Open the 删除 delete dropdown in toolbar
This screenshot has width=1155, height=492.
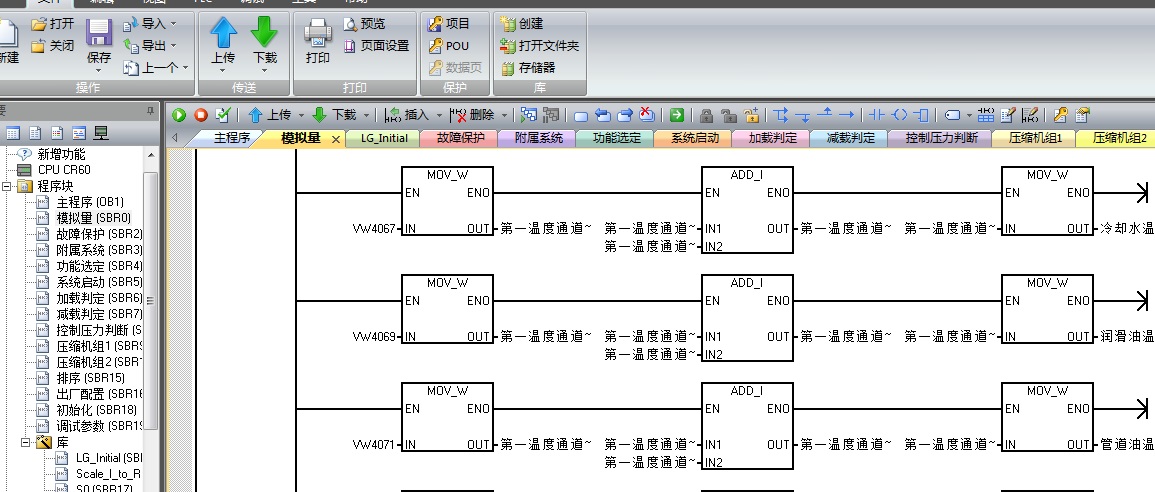click(504, 115)
